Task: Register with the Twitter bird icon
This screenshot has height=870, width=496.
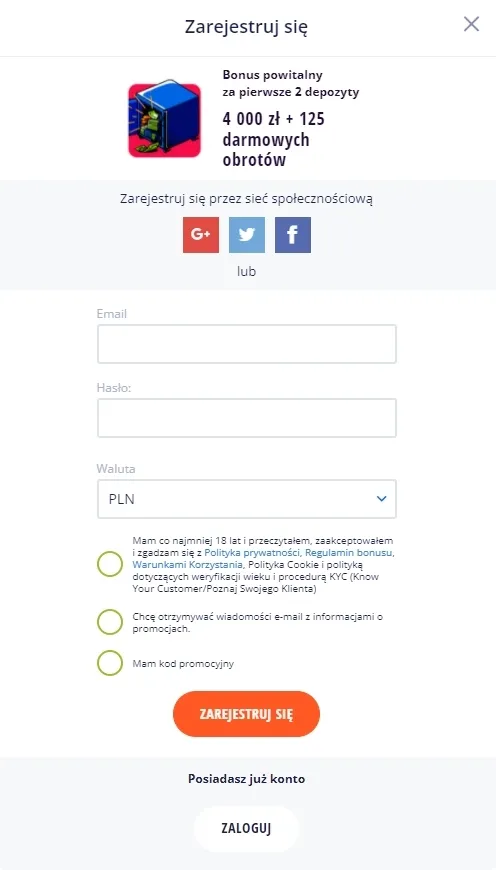Action: (x=247, y=235)
